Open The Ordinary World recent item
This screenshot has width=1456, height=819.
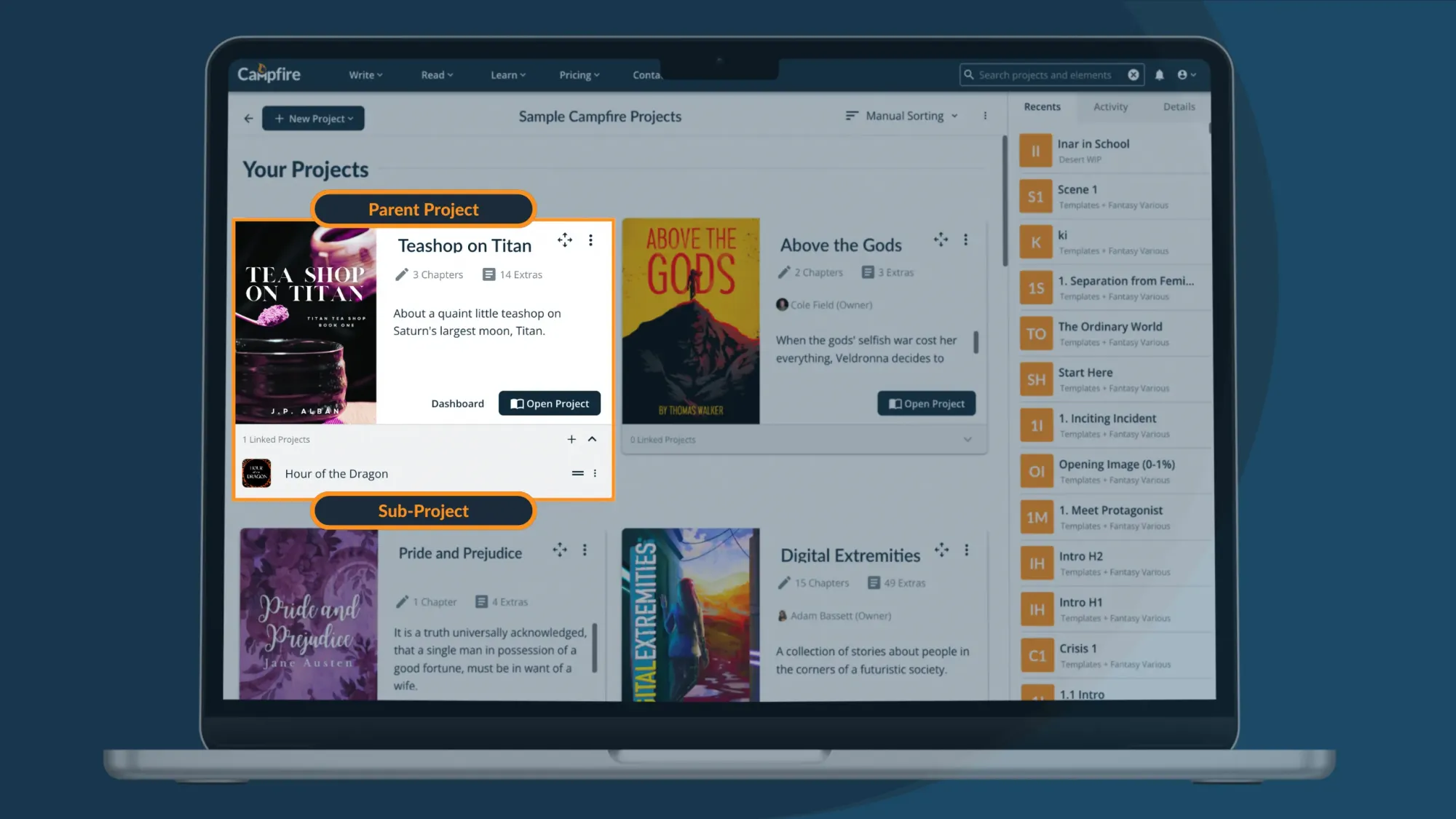[1114, 334]
